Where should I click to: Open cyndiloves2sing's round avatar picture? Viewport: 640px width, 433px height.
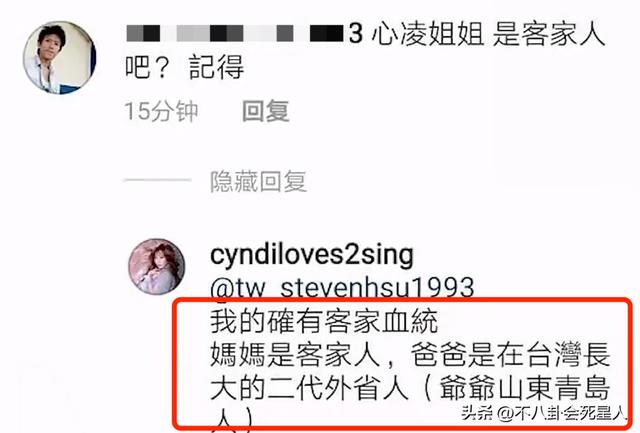pyautogui.click(x=157, y=267)
